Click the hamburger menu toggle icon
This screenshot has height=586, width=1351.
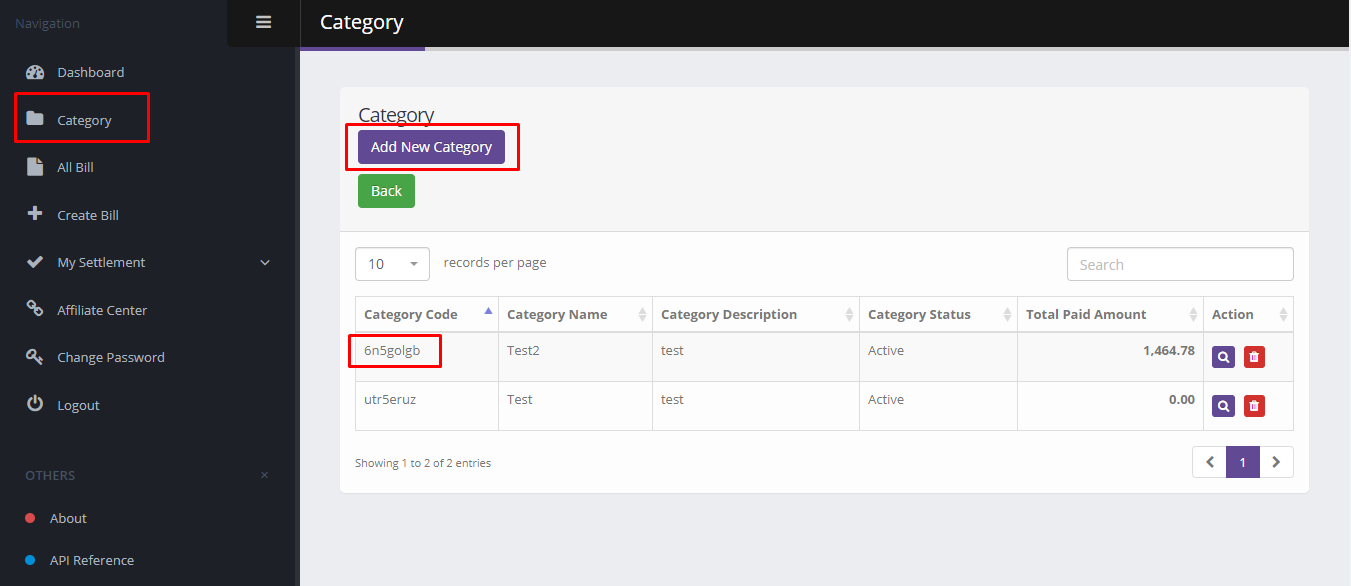263,22
